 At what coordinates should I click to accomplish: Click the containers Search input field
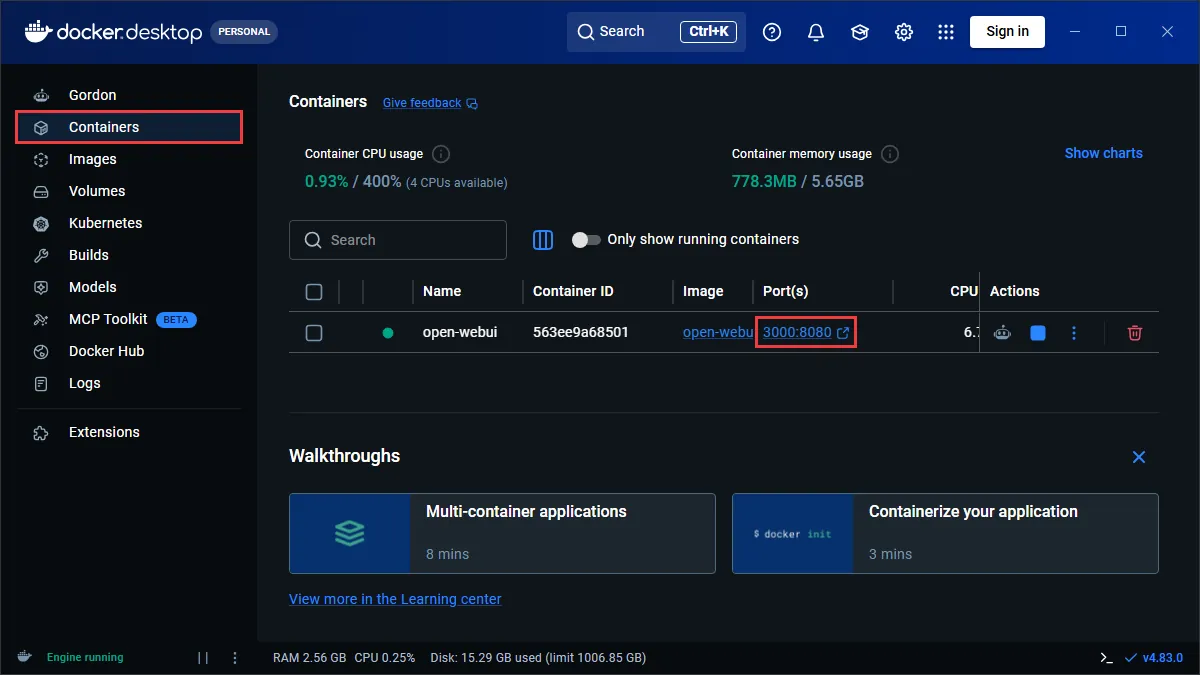tap(398, 240)
